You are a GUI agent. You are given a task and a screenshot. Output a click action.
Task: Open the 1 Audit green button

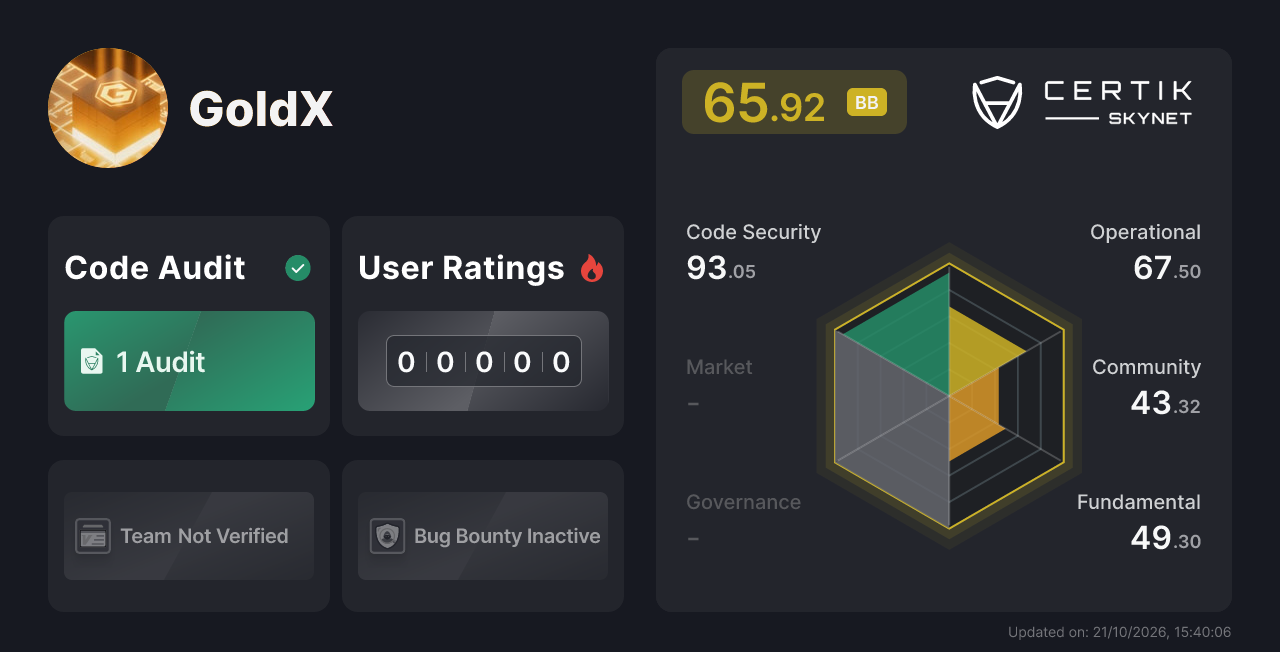click(x=189, y=361)
